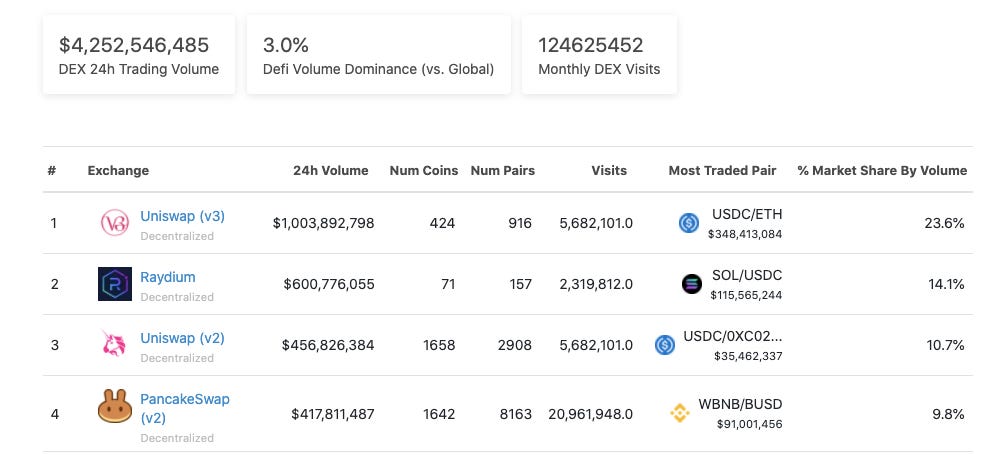Sort by the Visits column header
The width and height of the screenshot is (990, 455).
(609, 170)
